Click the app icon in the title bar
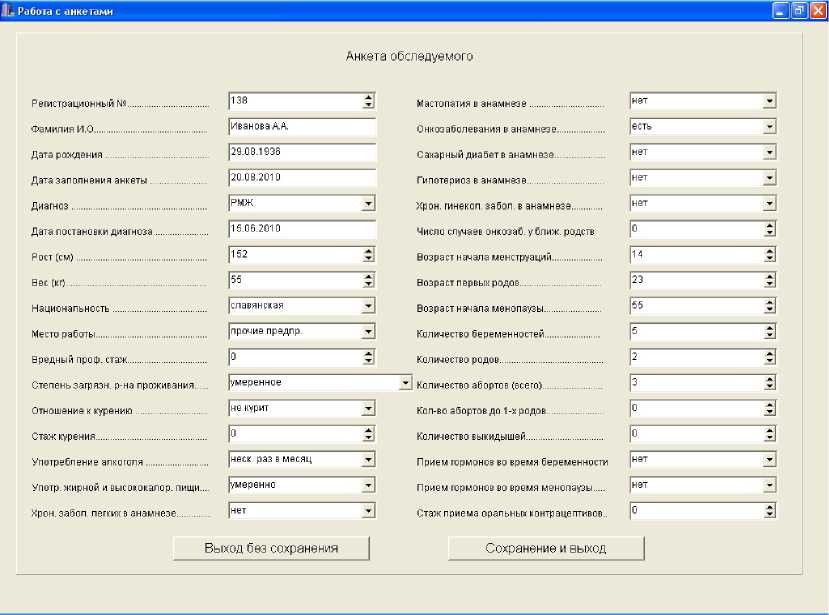This screenshot has height=615, width=829. point(9,10)
